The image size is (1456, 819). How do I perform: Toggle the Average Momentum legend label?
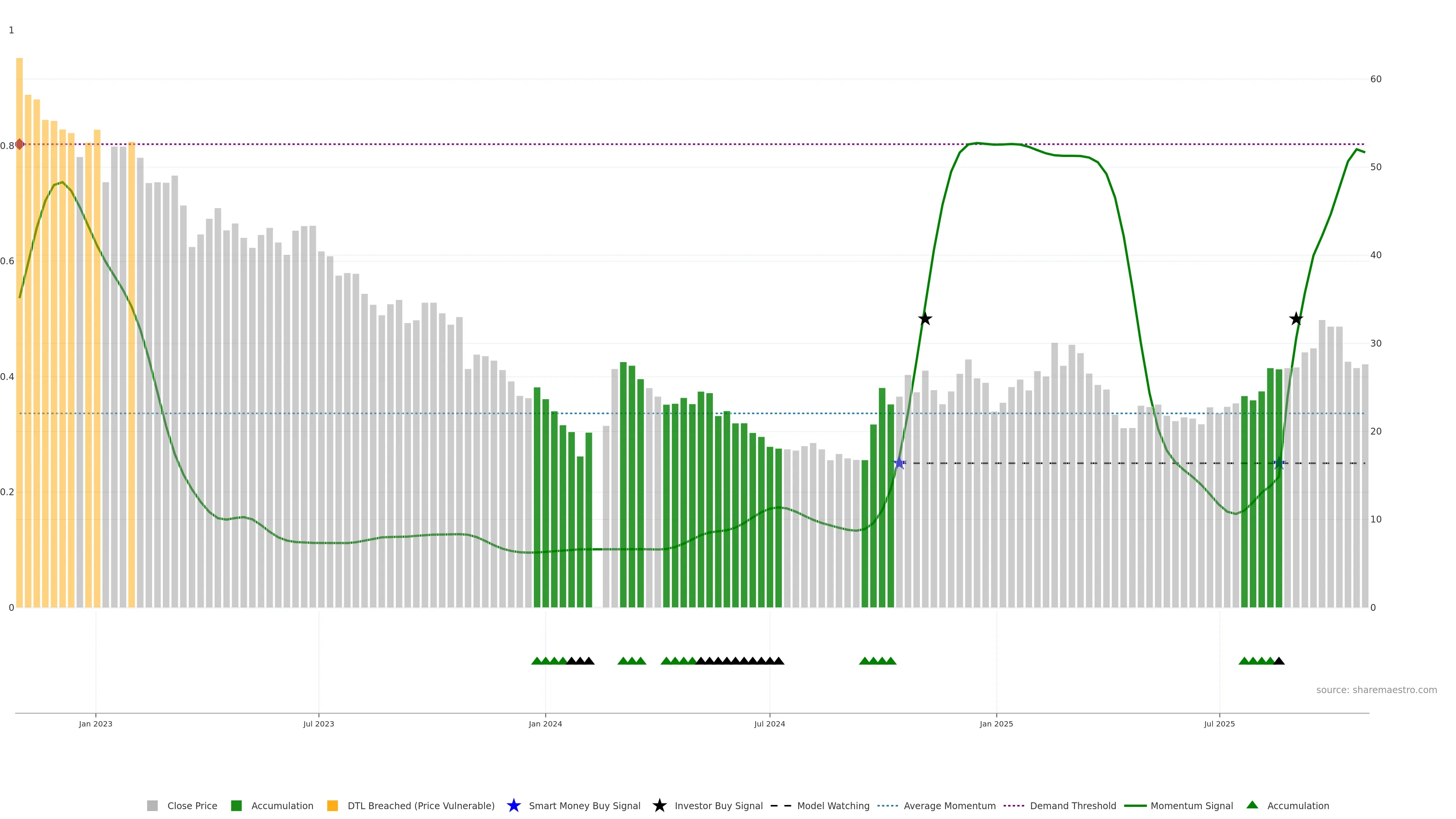(x=949, y=805)
